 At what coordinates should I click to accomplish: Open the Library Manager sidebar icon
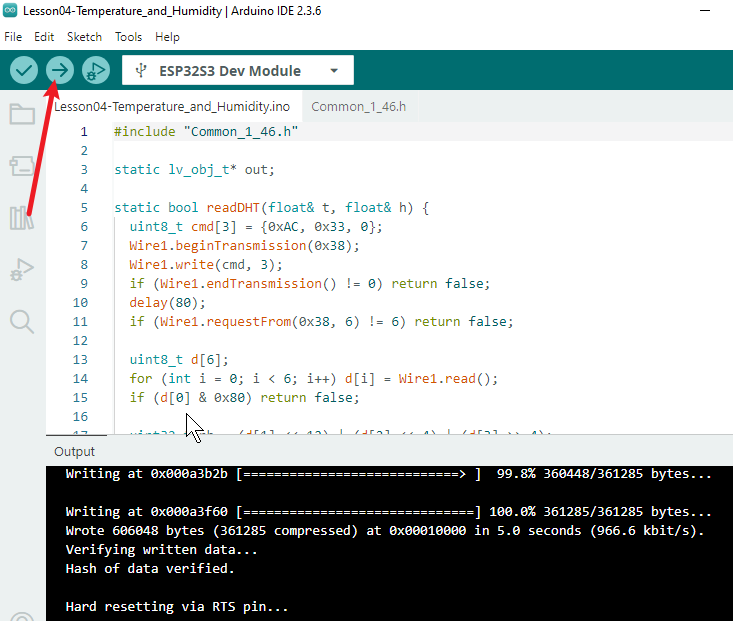tap(22, 217)
